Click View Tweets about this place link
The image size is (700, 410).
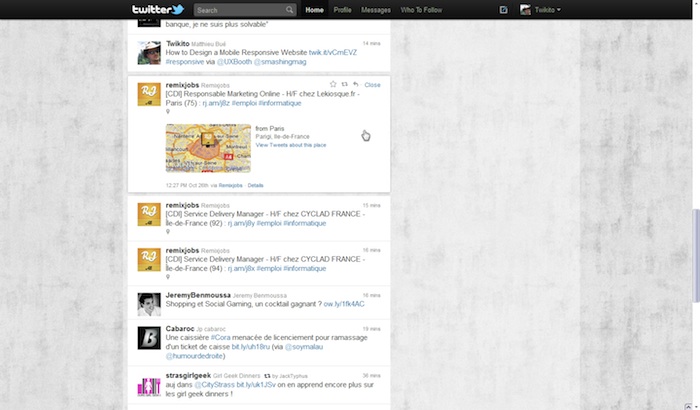point(291,145)
